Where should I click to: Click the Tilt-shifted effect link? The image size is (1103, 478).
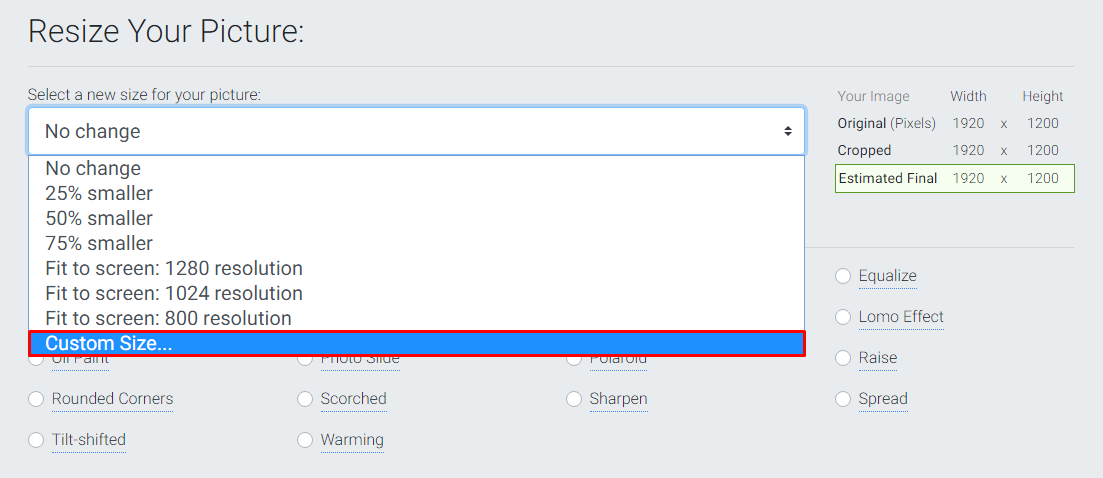coord(89,440)
